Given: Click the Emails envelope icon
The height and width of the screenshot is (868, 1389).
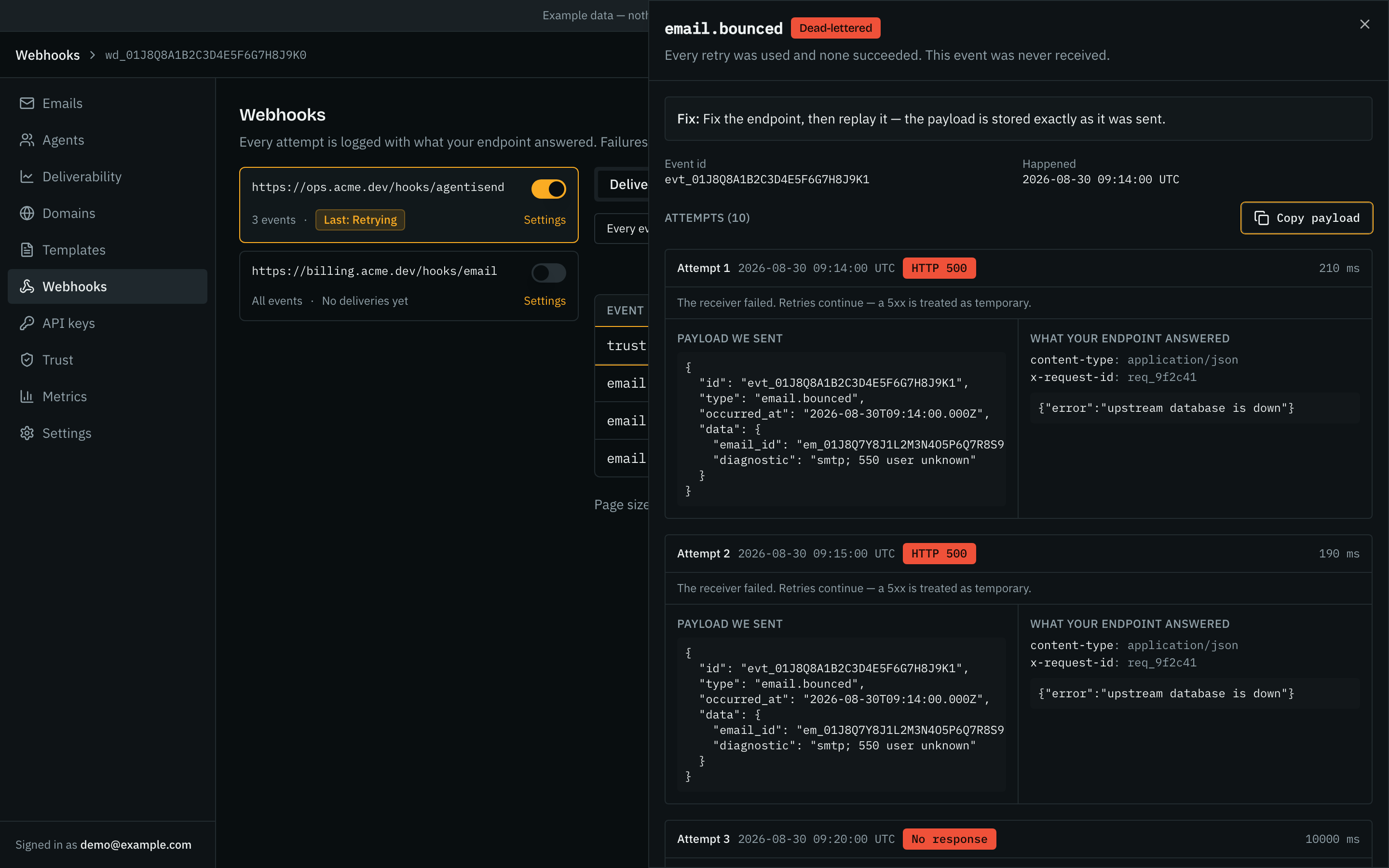Looking at the screenshot, I should (x=27, y=103).
